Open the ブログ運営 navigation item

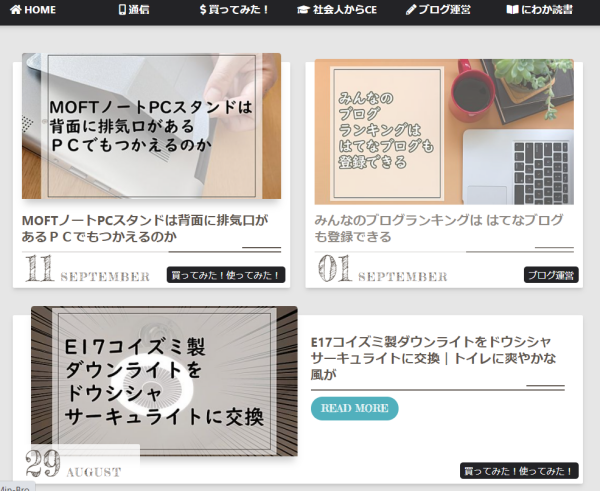coord(438,10)
